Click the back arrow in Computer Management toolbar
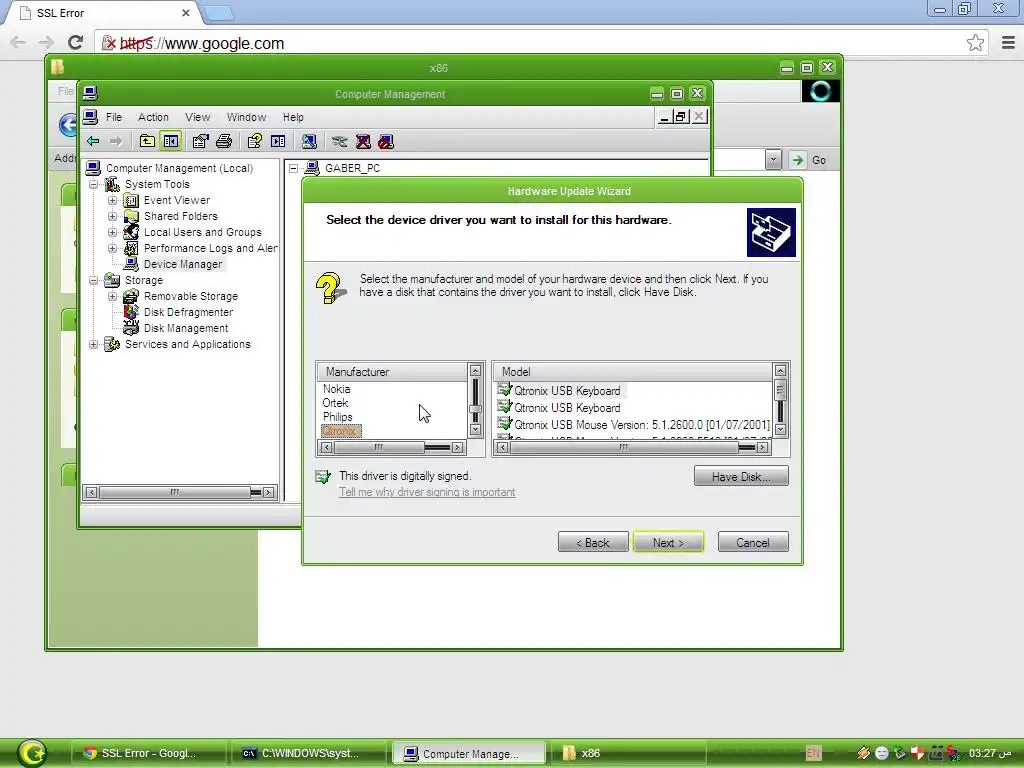This screenshot has height=768, width=1024. [x=93, y=141]
